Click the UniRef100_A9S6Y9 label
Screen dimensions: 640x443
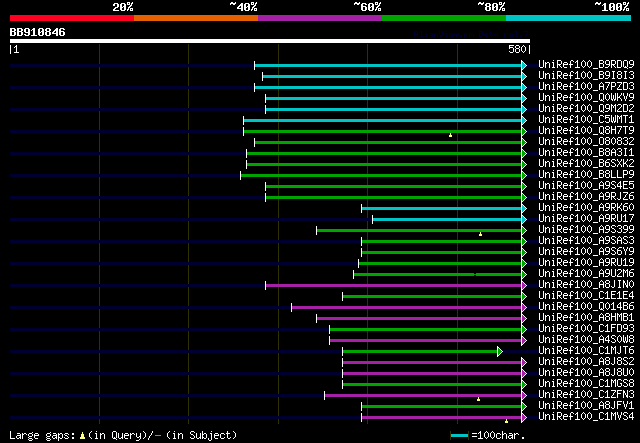pyautogui.click(x=586, y=252)
